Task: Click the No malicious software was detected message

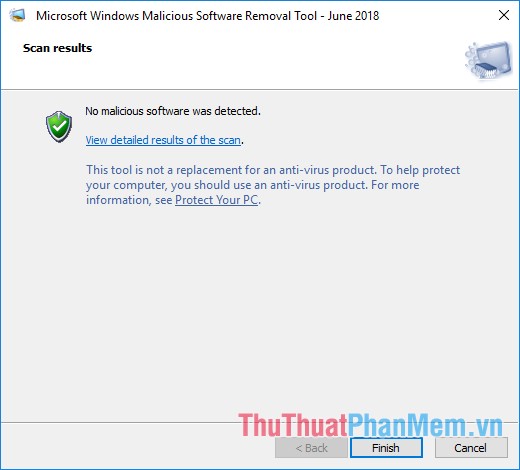Action: coord(173,111)
